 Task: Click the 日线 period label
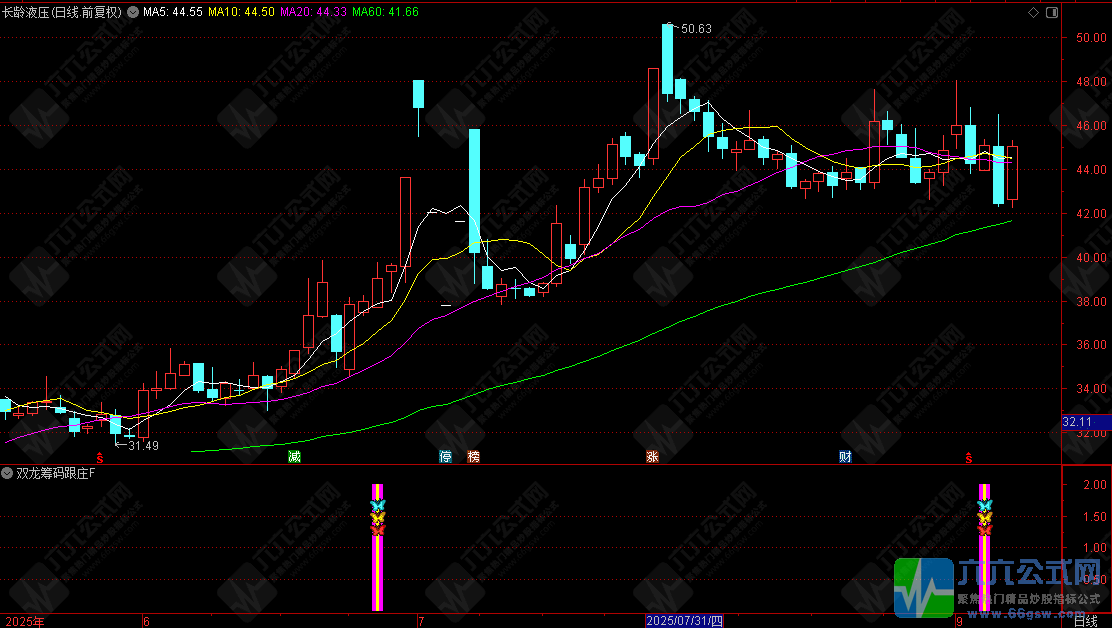point(1086,622)
